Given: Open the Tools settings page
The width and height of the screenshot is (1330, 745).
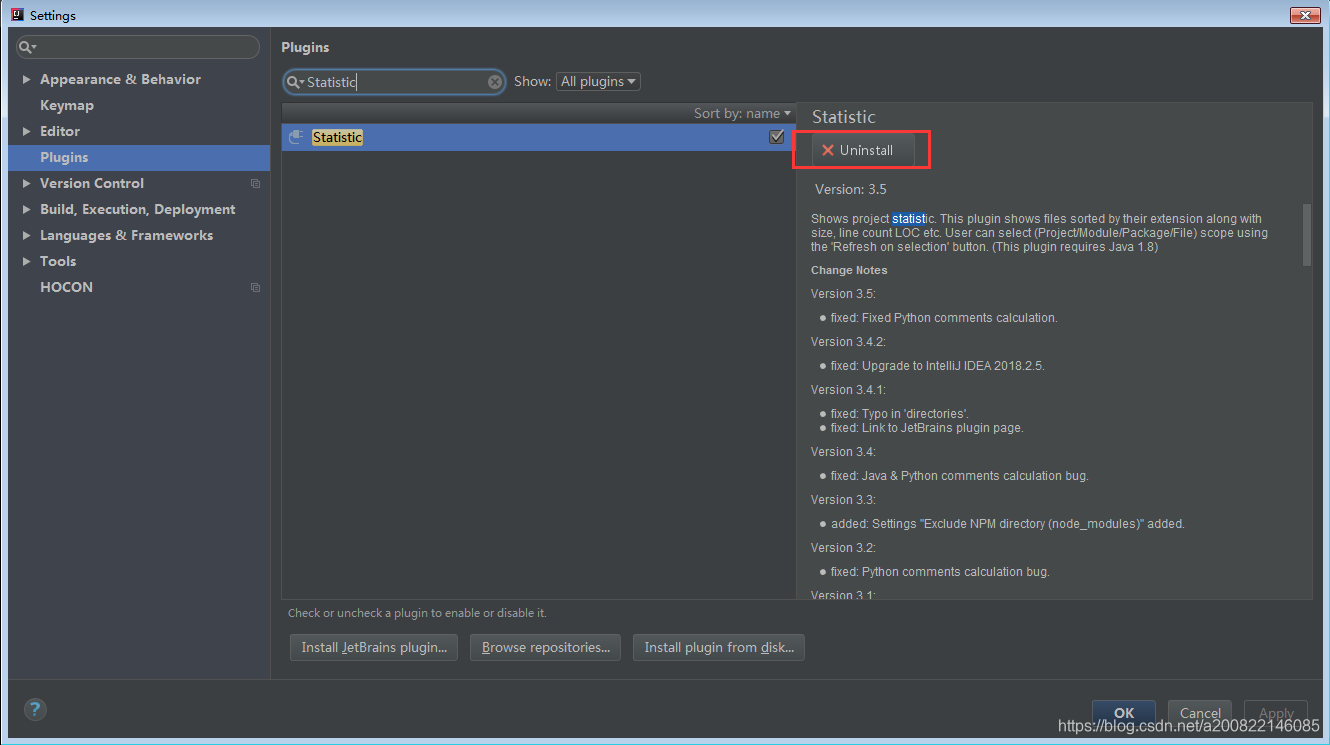Looking at the screenshot, I should point(58,261).
